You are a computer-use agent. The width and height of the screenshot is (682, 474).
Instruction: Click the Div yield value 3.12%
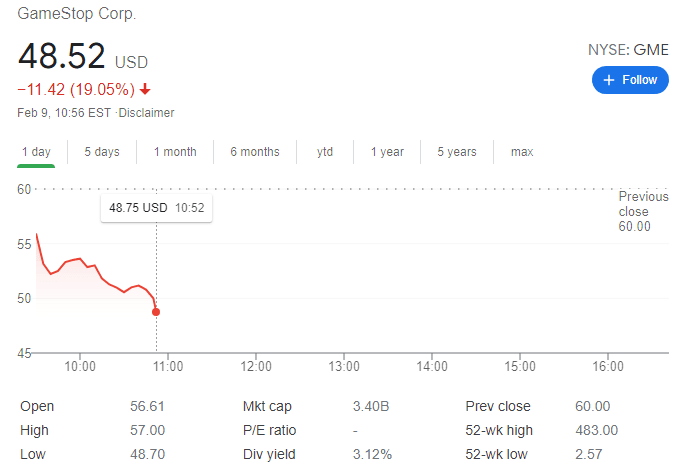[372, 454]
